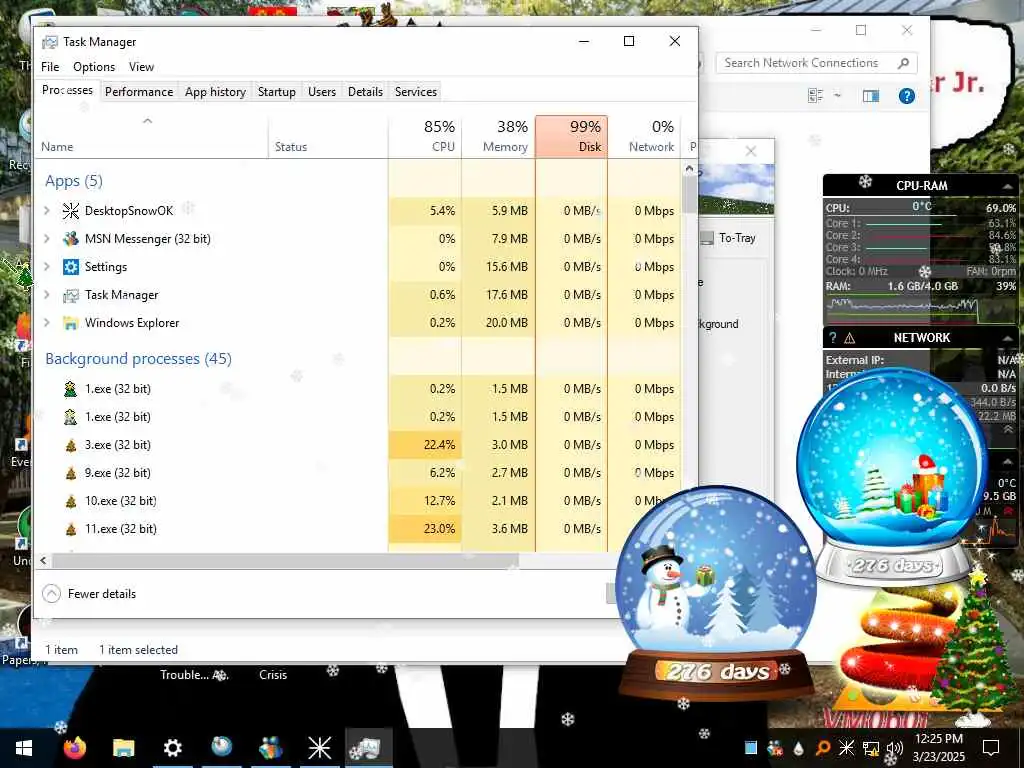The image size is (1024, 768).
Task: Click the 11.exe process icon
Action: 71,530
